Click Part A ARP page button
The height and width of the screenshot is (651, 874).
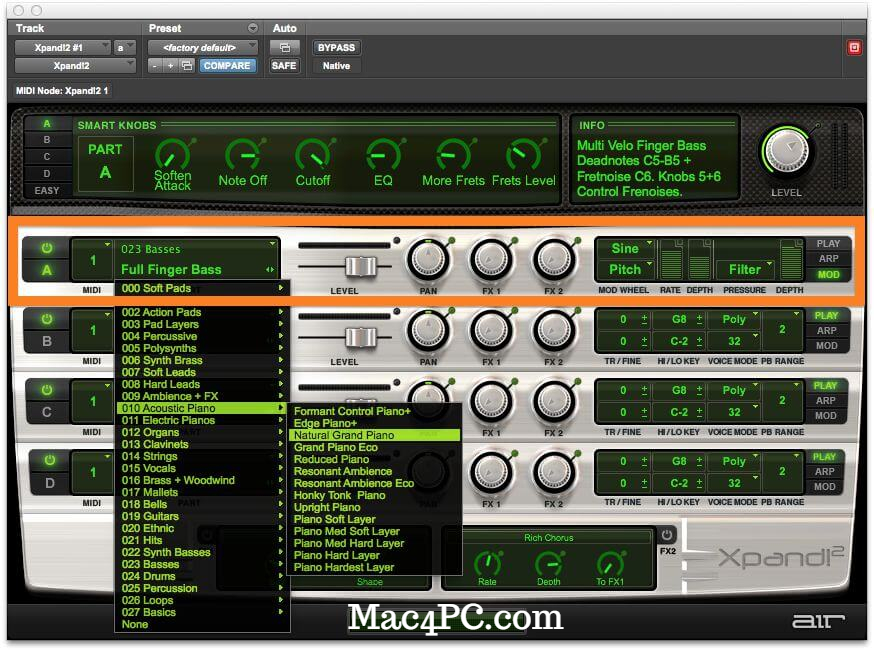(x=828, y=259)
